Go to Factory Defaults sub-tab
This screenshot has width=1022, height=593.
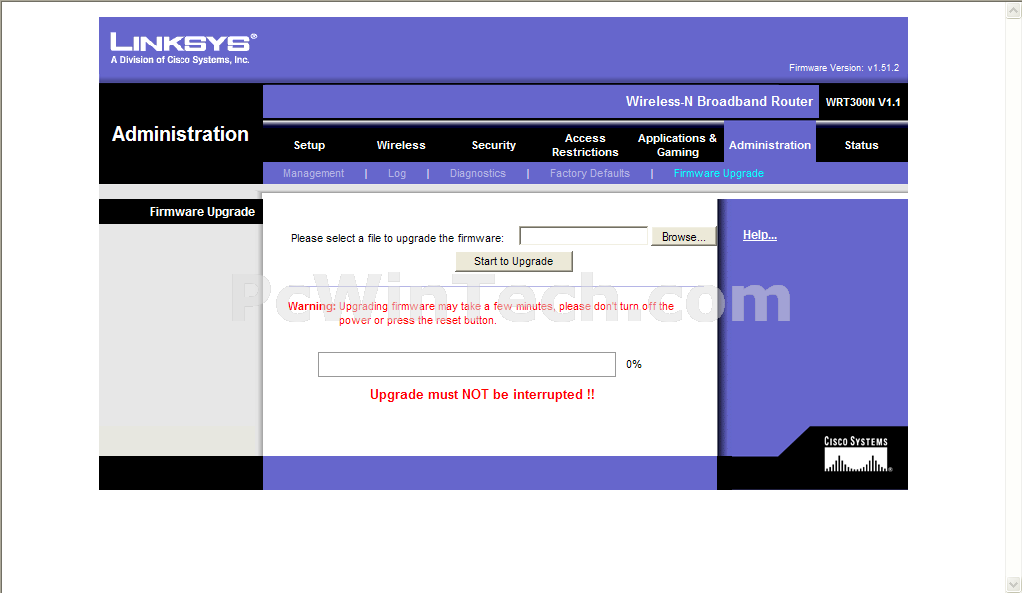click(x=590, y=173)
